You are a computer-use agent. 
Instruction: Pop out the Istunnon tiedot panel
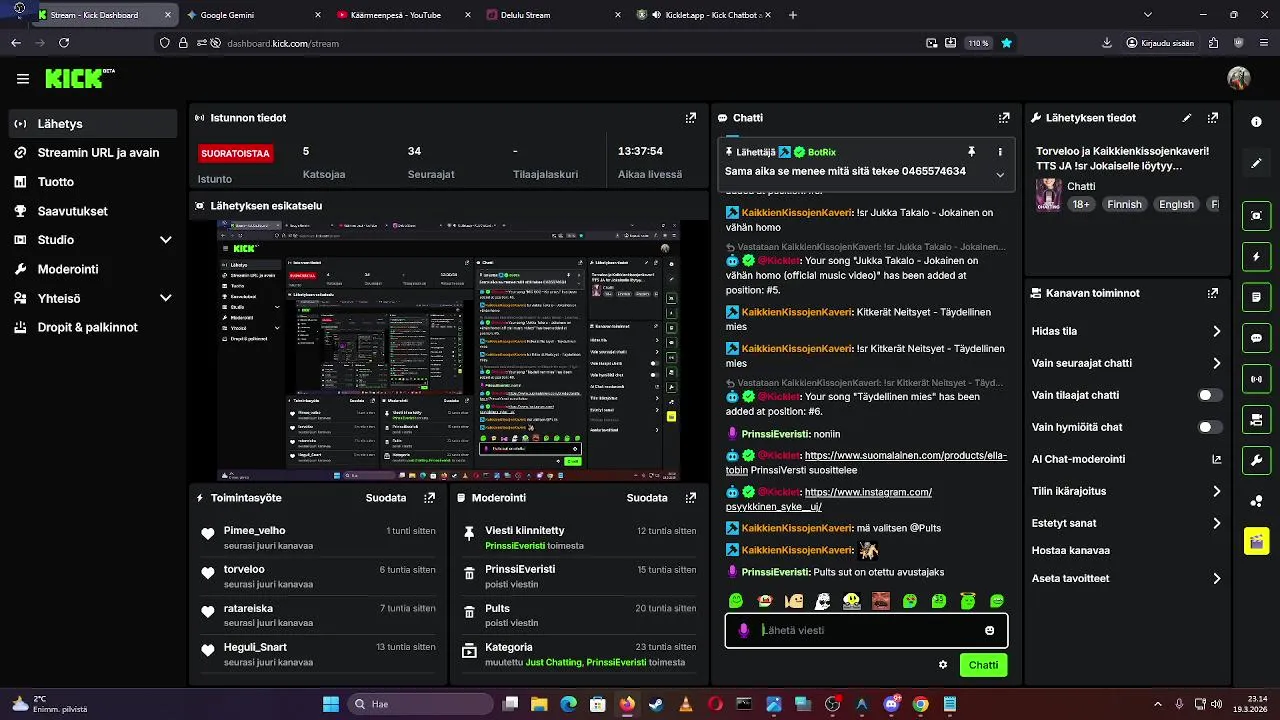[690, 118]
